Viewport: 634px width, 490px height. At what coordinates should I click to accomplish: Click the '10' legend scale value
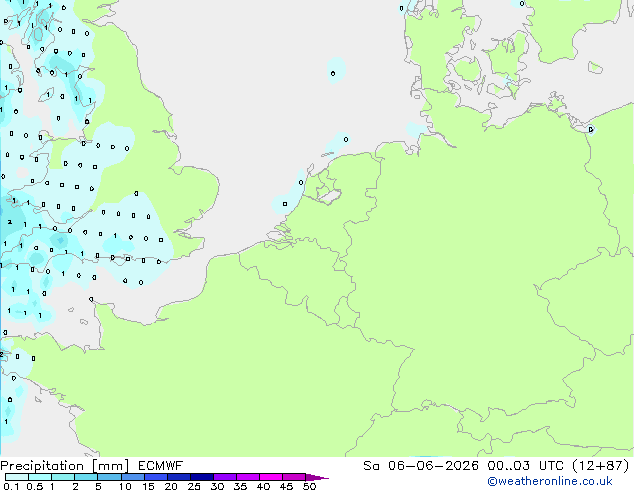click(125, 486)
